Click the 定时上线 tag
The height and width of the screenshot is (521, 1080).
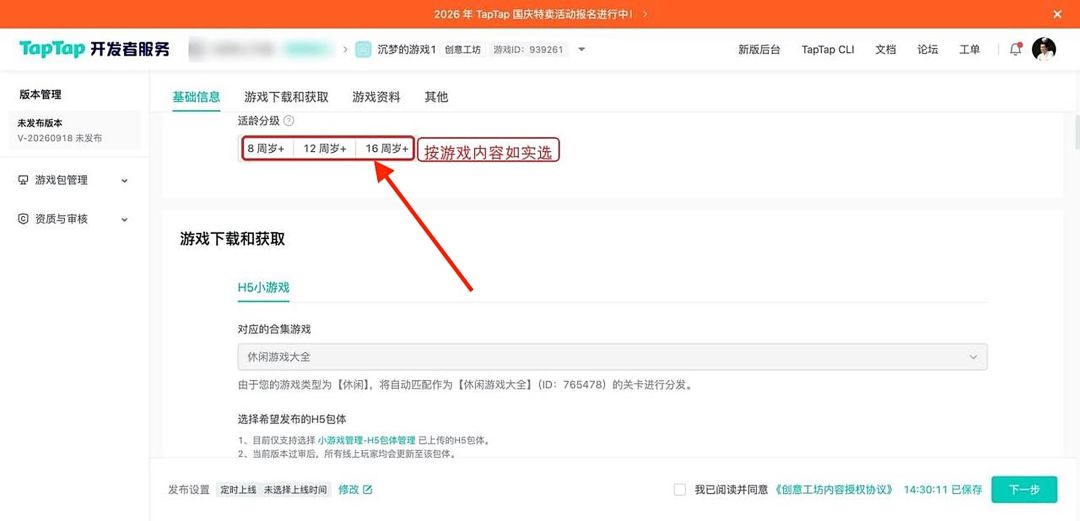click(238, 489)
